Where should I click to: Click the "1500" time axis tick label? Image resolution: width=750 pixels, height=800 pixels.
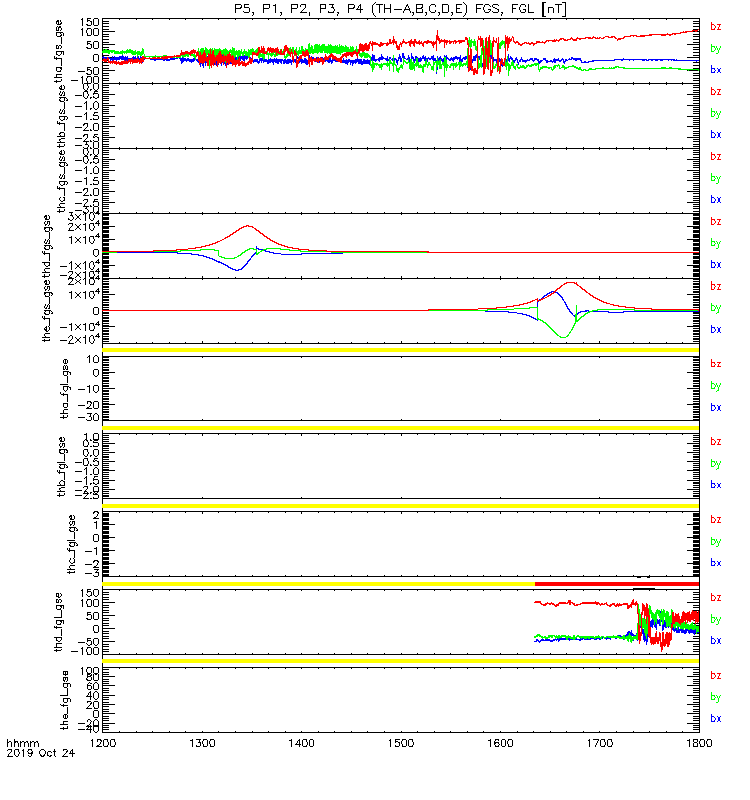[401, 743]
